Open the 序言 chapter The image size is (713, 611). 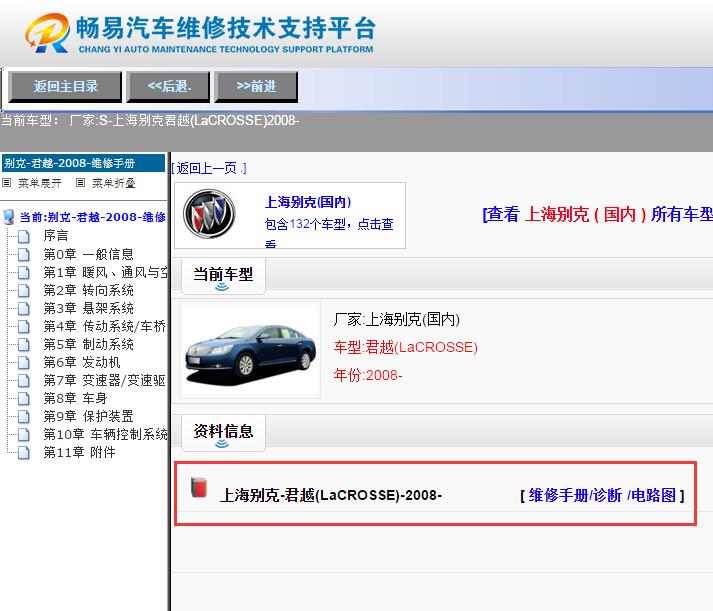[55, 235]
